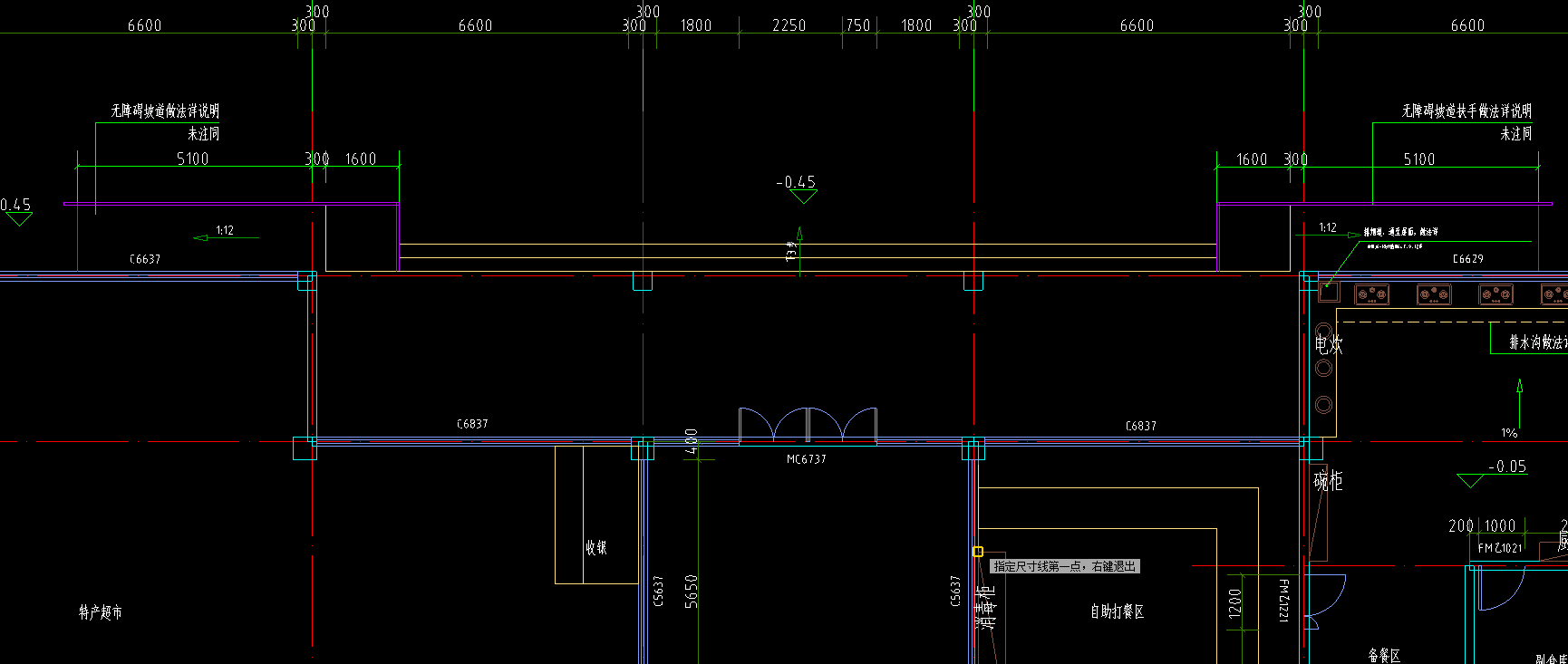Screen dimensions: 1568x664
Task: Select the FM乙1221 fire door label
Action: point(1283,601)
